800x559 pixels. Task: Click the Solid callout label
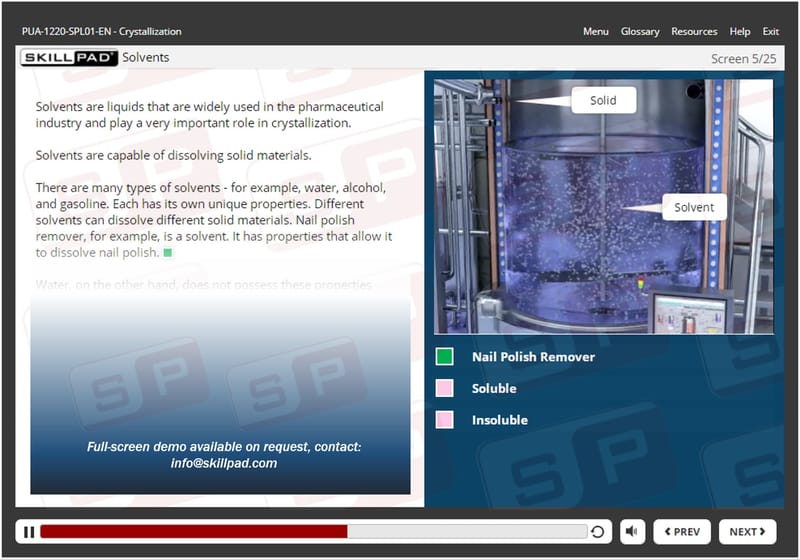pos(603,100)
